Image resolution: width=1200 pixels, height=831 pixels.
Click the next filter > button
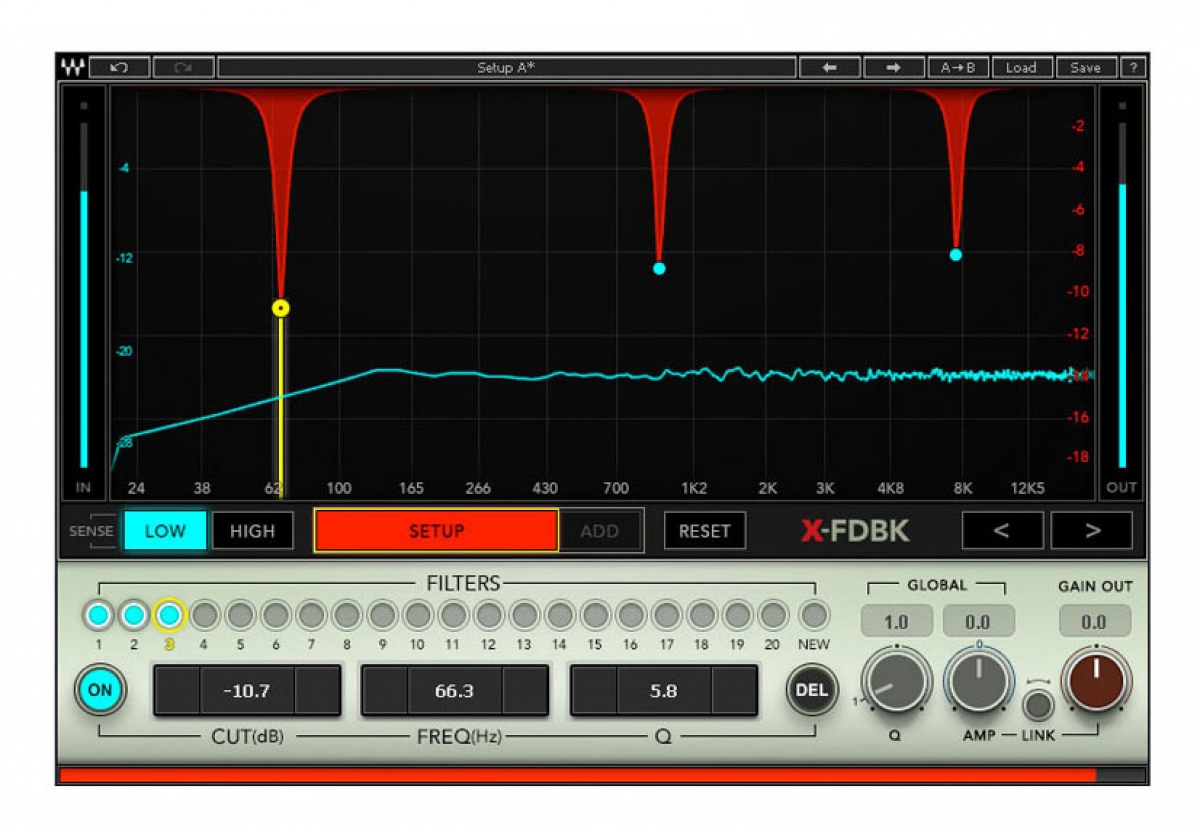[1092, 530]
